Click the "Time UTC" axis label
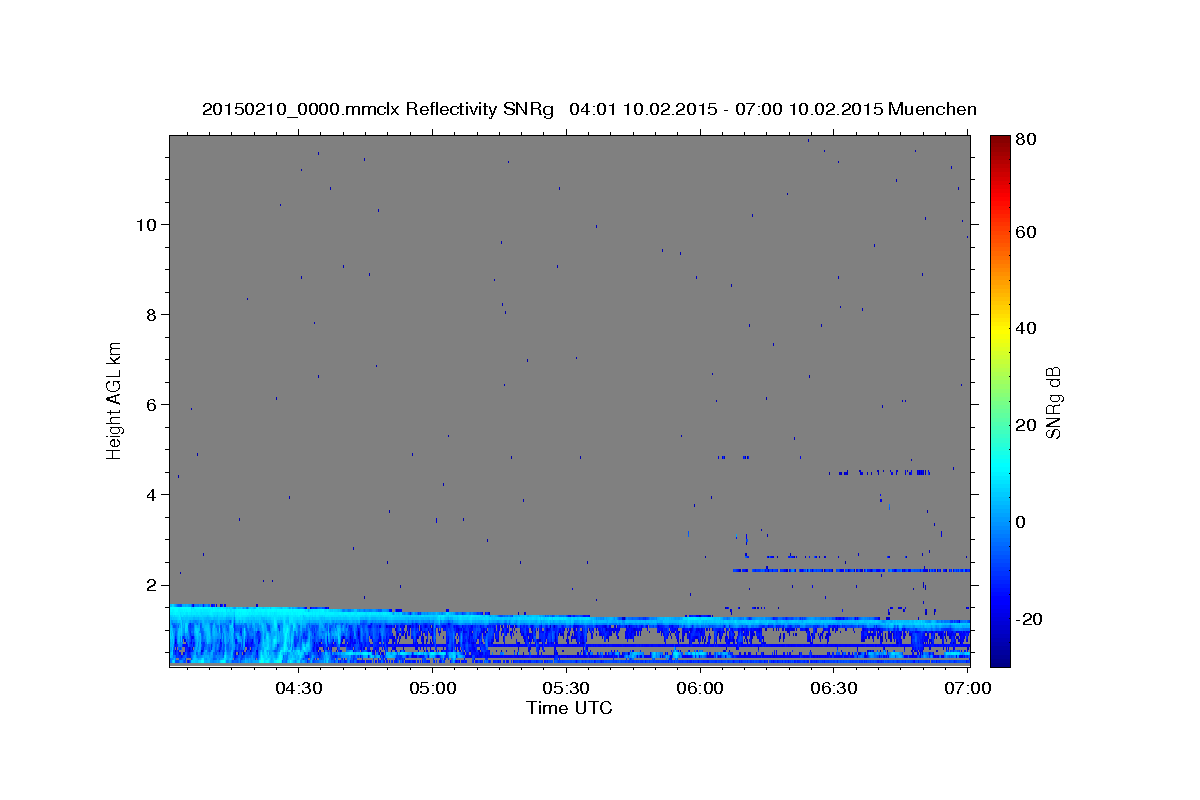Image resolution: width=1200 pixels, height=800 pixels. [569, 708]
